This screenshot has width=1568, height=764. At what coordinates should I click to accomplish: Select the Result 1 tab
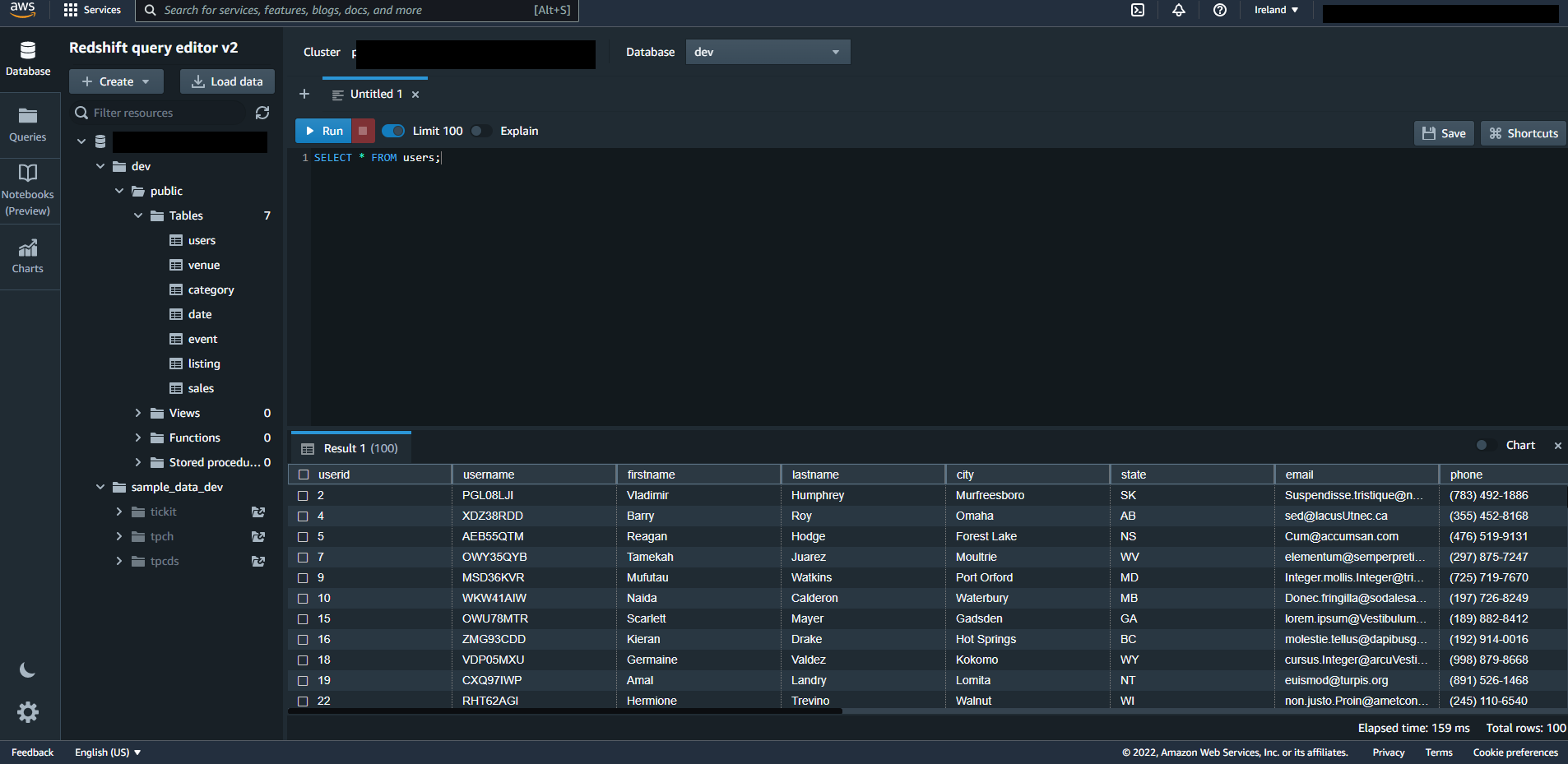click(x=351, y=448)
